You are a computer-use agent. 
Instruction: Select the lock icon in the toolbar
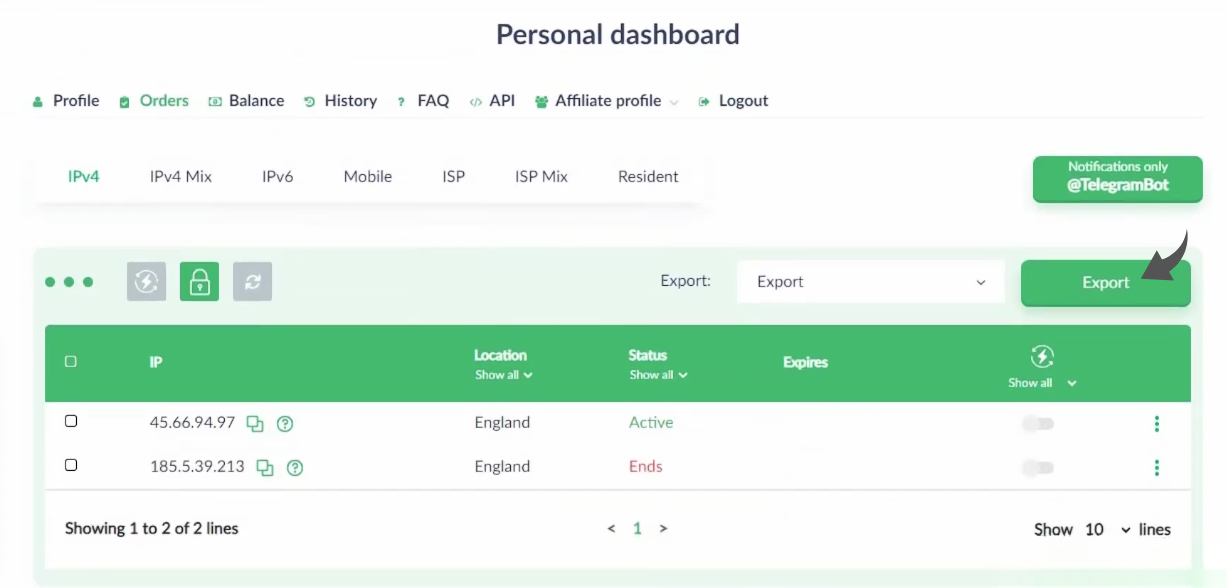[199, 281]
